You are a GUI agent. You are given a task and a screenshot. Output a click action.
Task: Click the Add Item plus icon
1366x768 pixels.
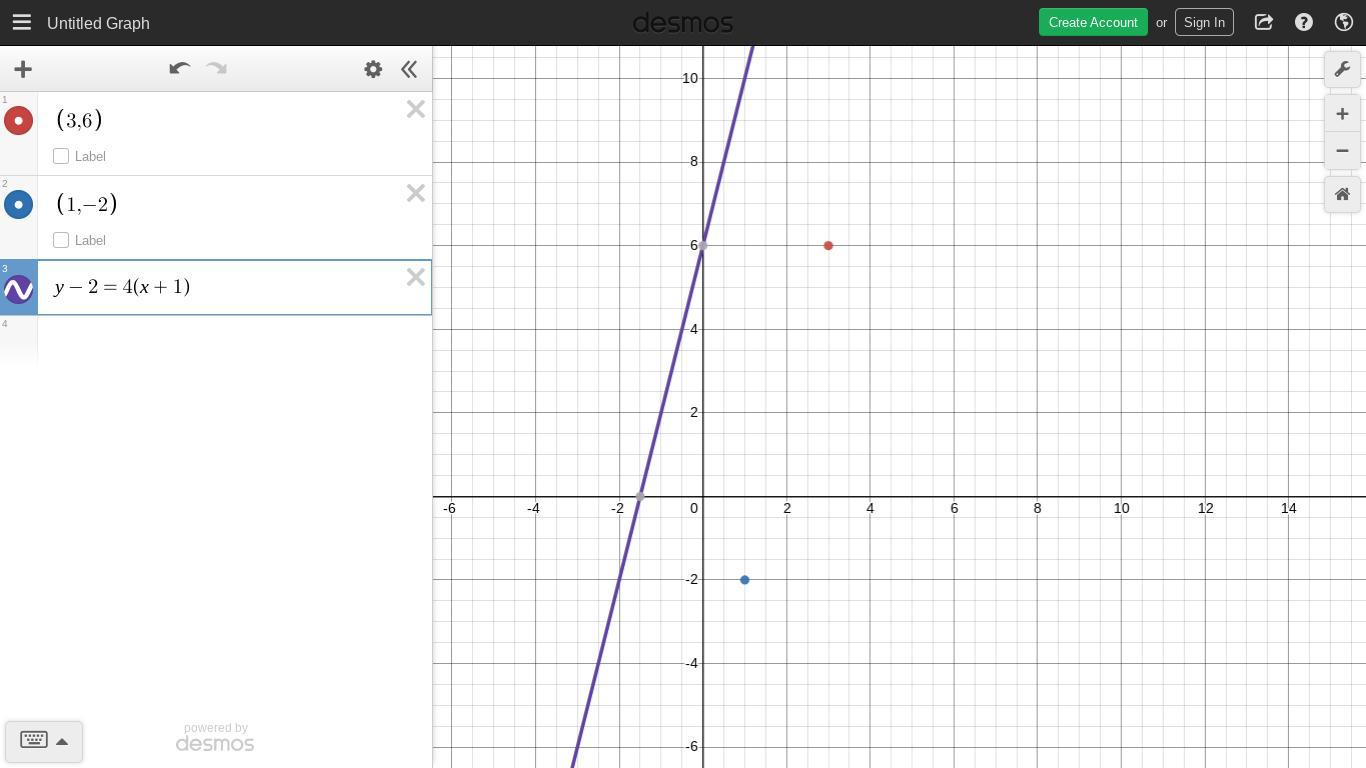(23, 69)
